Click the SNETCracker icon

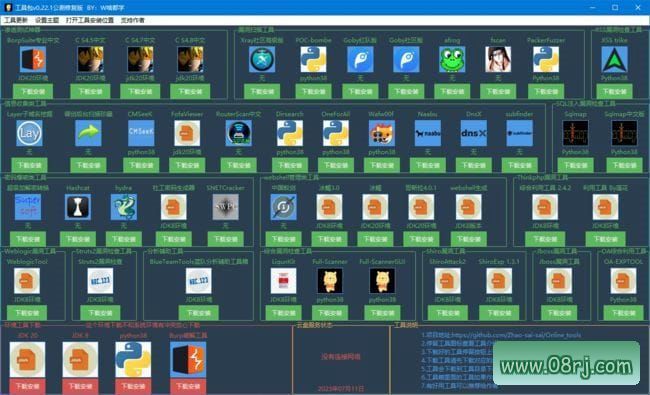(x=226, y=207)
